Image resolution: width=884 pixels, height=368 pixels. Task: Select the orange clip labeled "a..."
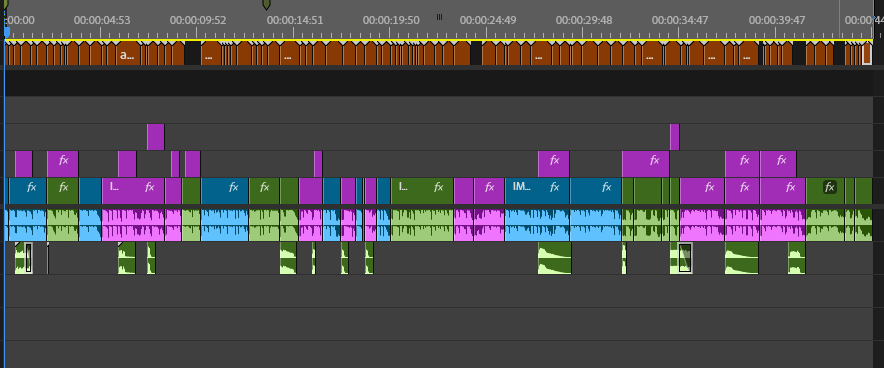point(128,54)
